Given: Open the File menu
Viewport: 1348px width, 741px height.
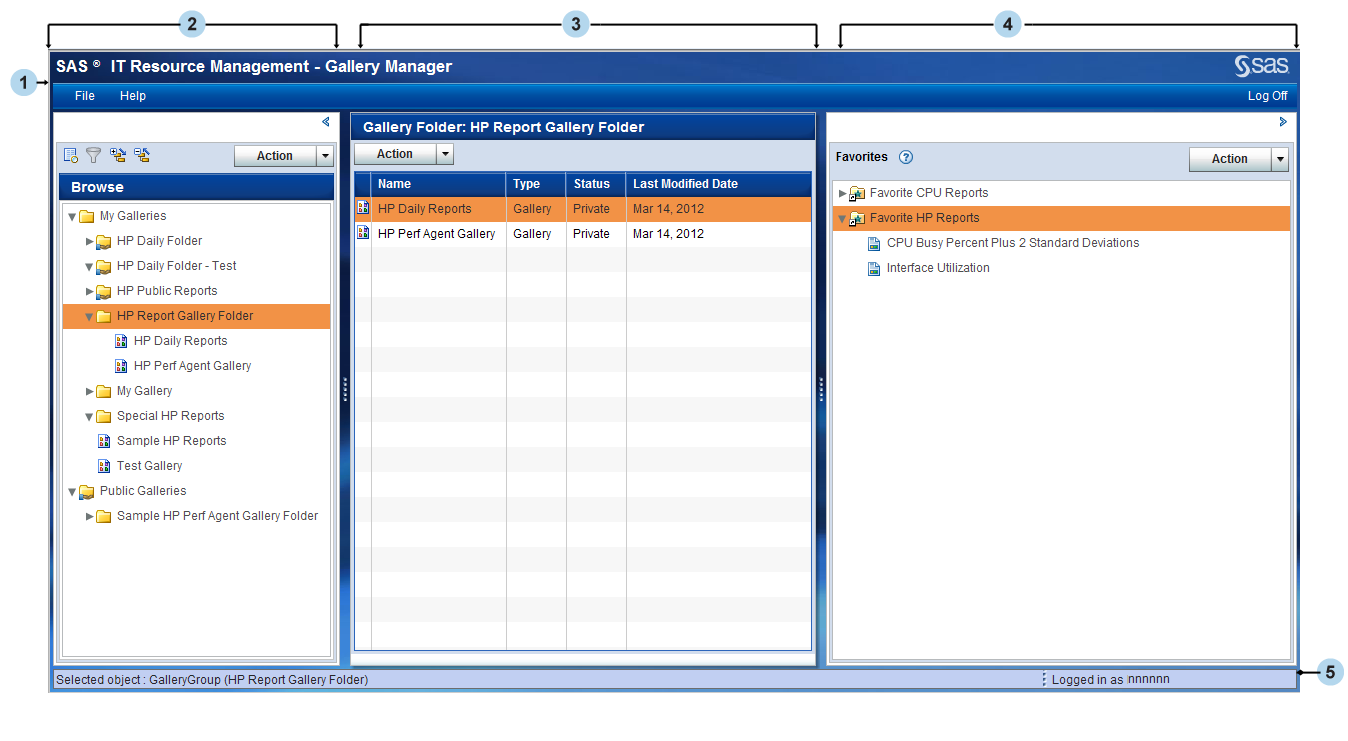Looking at the screenshot, I should pos(83,95).
